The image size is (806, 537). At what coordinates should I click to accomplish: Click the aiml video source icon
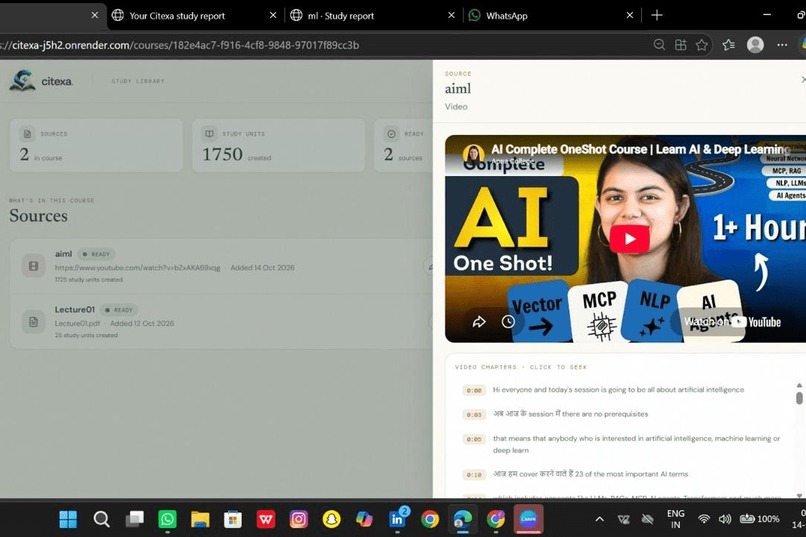[x=33, y=266]
